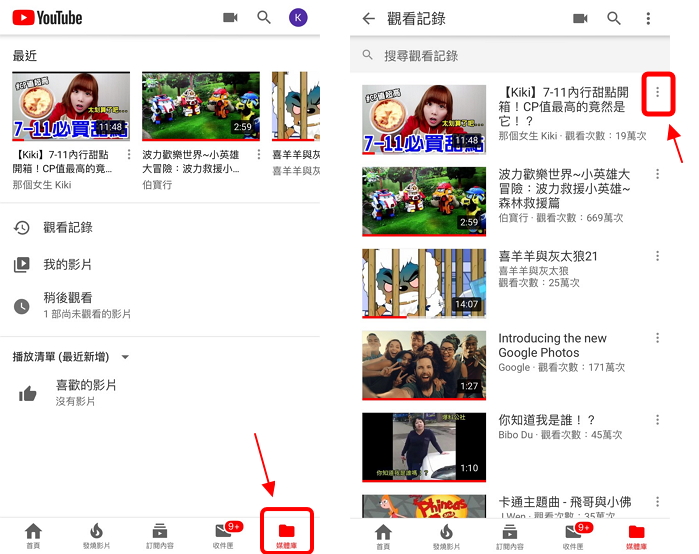The height and width of the screenshot is (554, 699).
Task: Open more options for 波力歡樂世界 in recent row
Action: tap(259, 154)
